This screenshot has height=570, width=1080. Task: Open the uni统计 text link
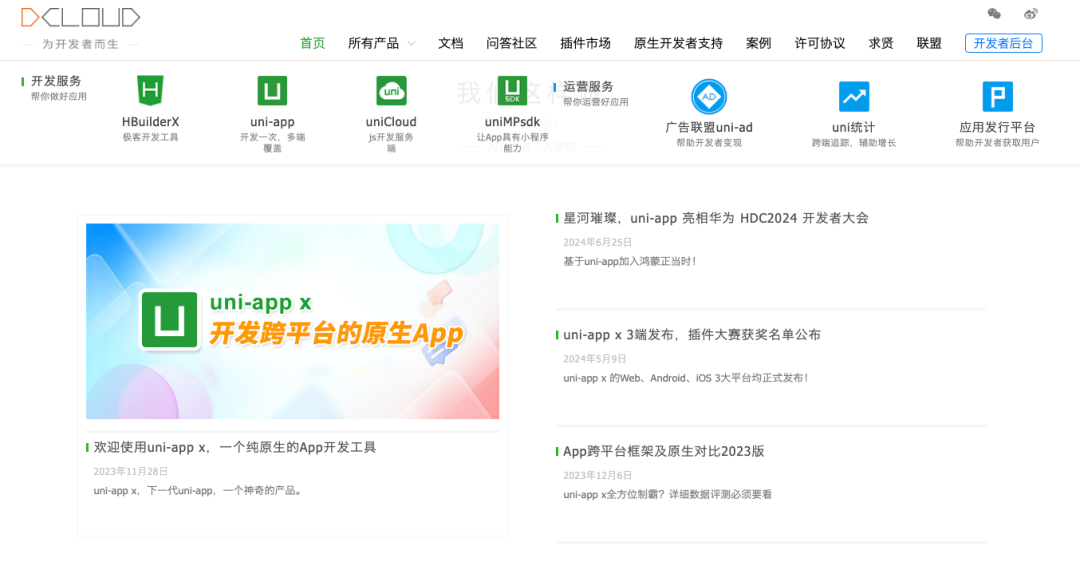(853, 127)
